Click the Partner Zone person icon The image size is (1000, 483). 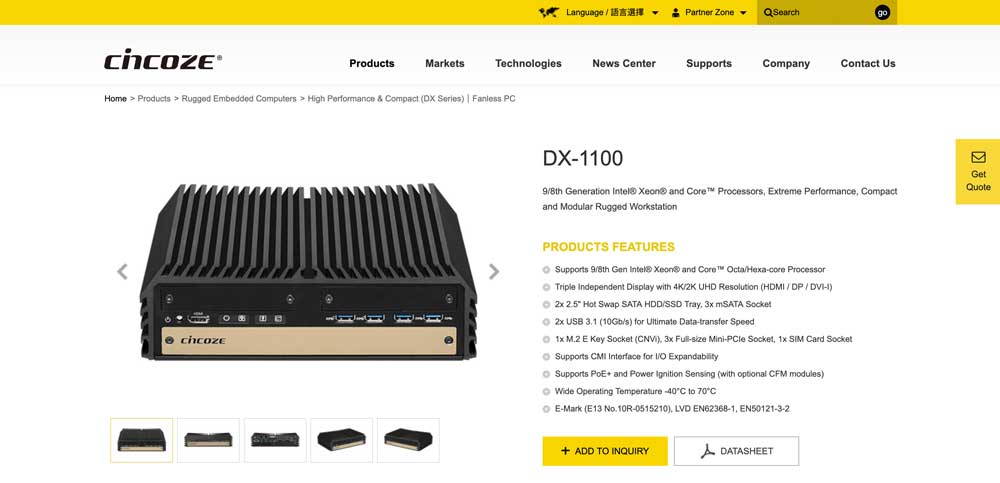tap(675, 12)
